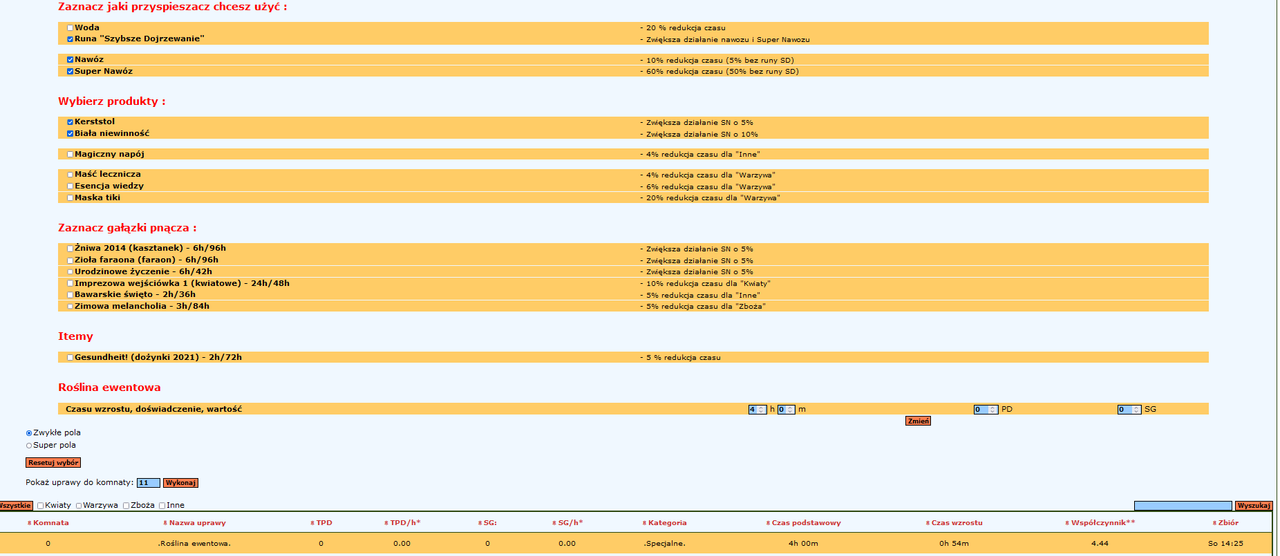The image size is (1280, 556).
Task: Sort table by Kategoria column
Action: tap(664, 523)
